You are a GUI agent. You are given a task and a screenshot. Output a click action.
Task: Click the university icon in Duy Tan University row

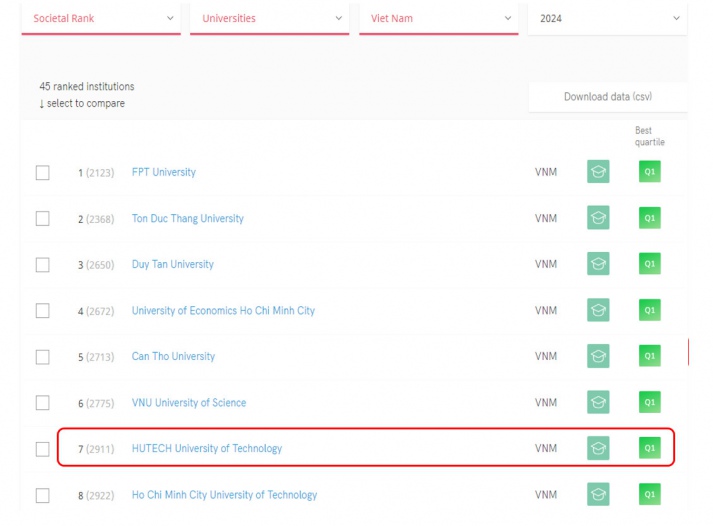[598, 264]
